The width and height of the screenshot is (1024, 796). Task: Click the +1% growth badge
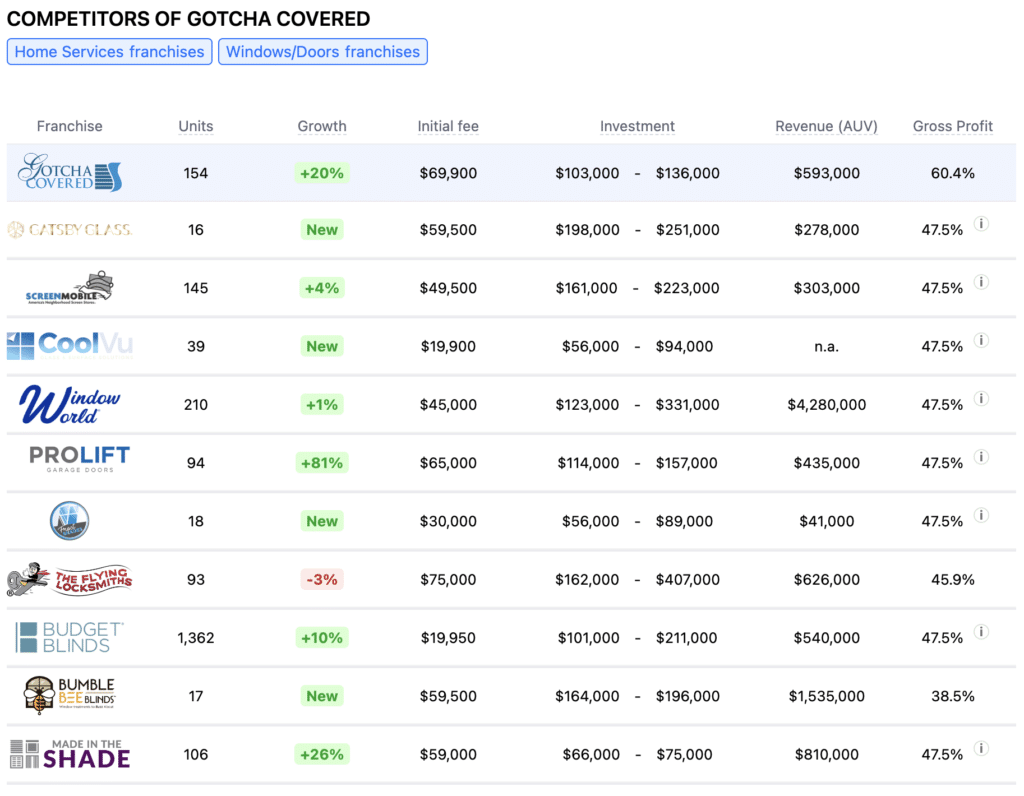tap(322, 405)
